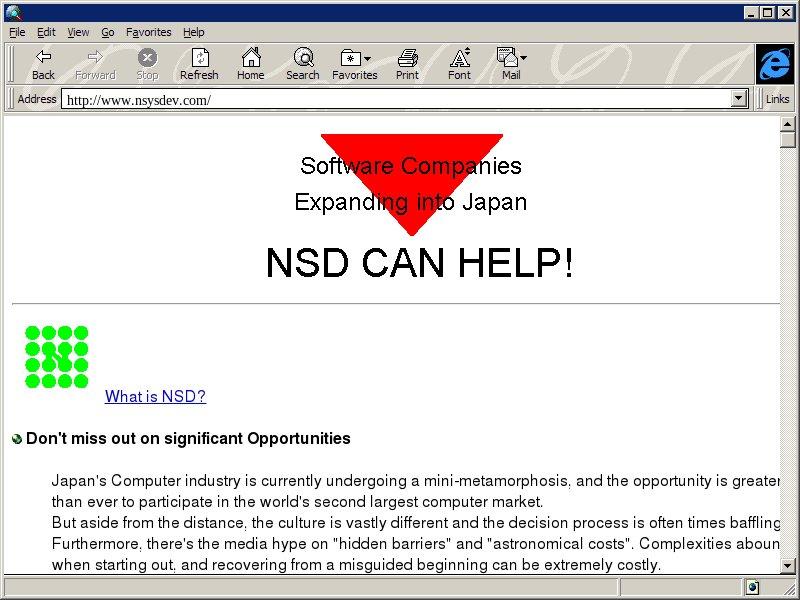
Task: Click the Links toolbar label
Action: coord(777,99)
